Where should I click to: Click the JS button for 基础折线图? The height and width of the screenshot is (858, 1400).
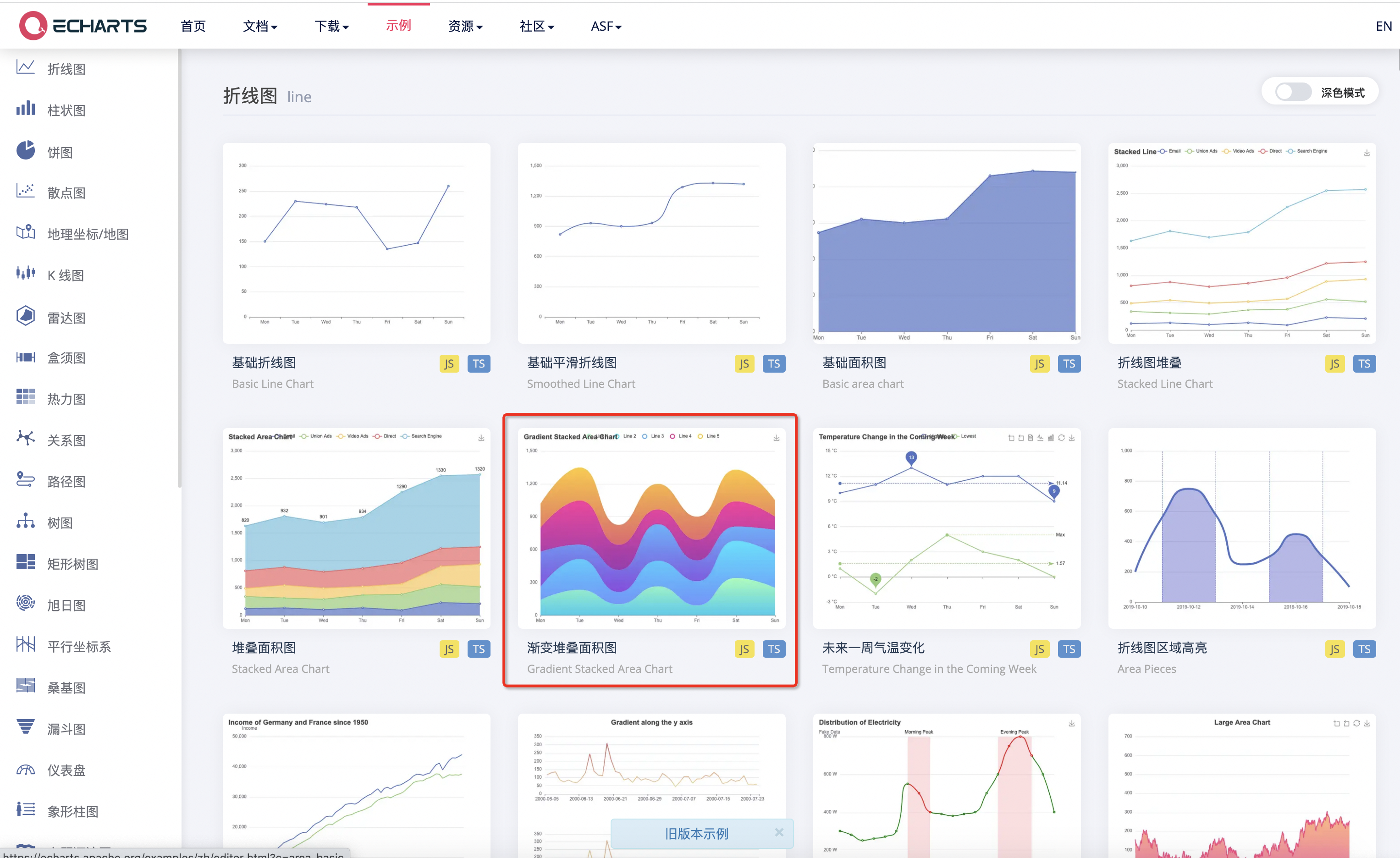(449, 363)
